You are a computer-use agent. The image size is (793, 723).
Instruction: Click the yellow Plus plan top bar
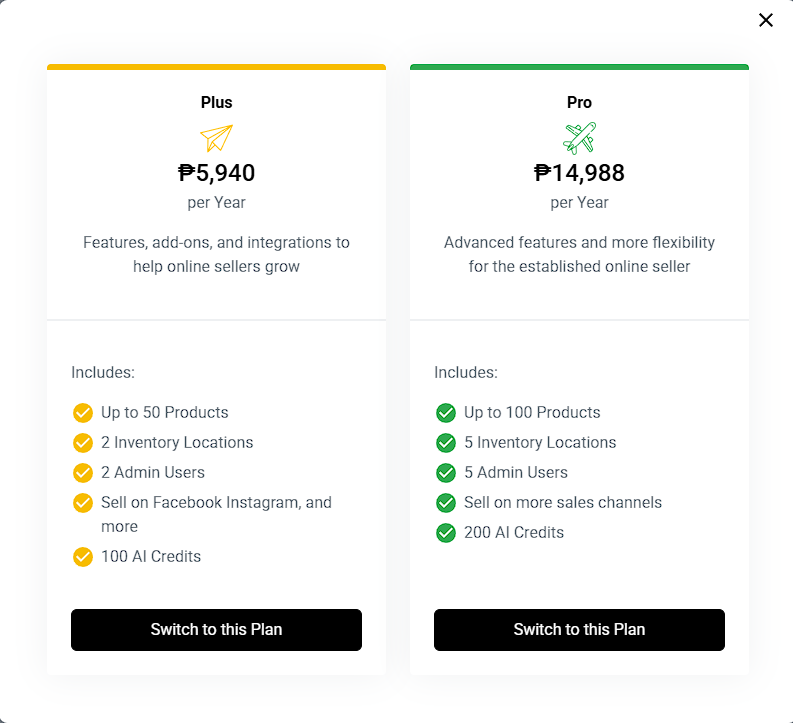pyautogui.click(x=216, y=67)
